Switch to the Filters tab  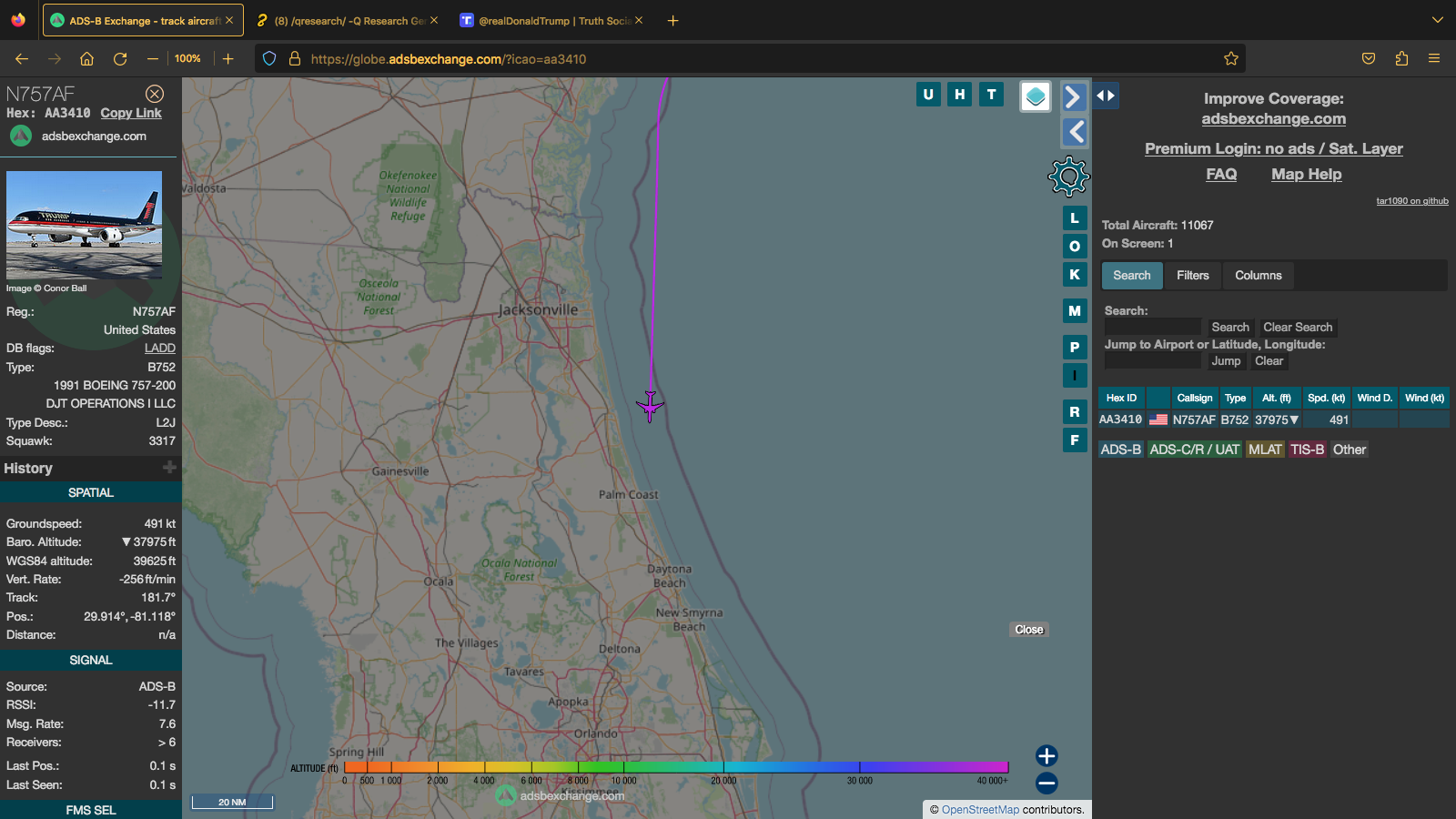click(x=1192, y=276)
